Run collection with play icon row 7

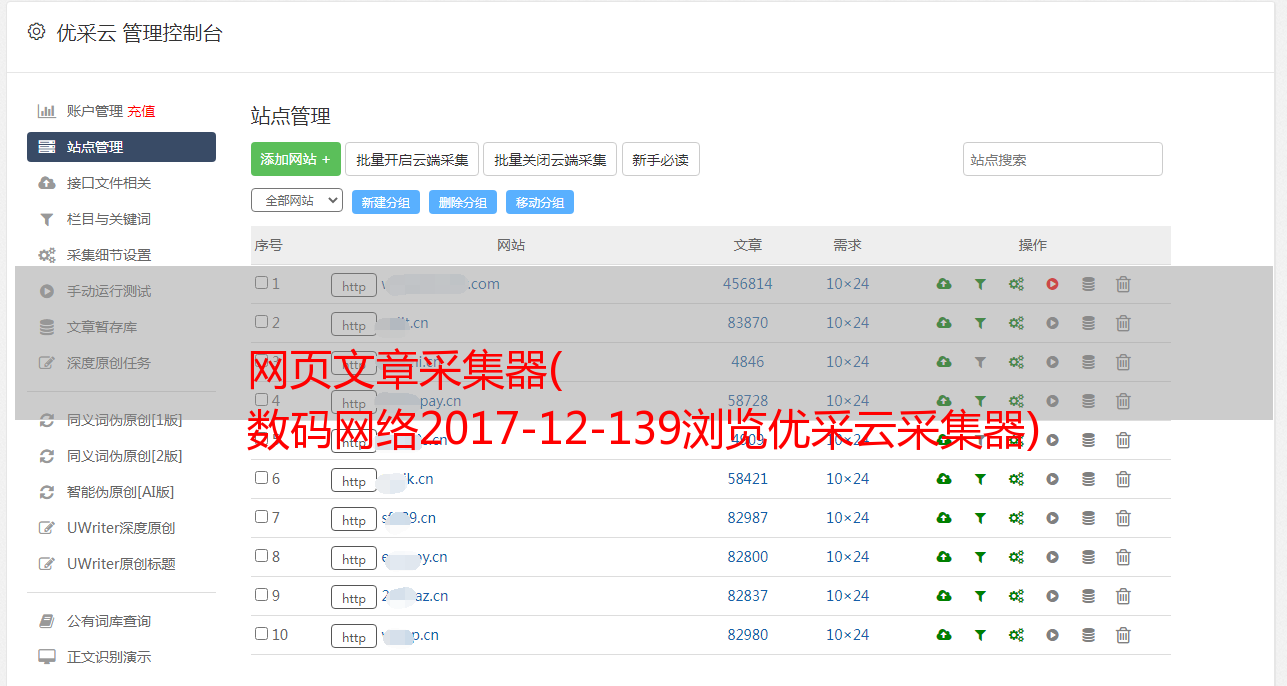point(1052,518)
